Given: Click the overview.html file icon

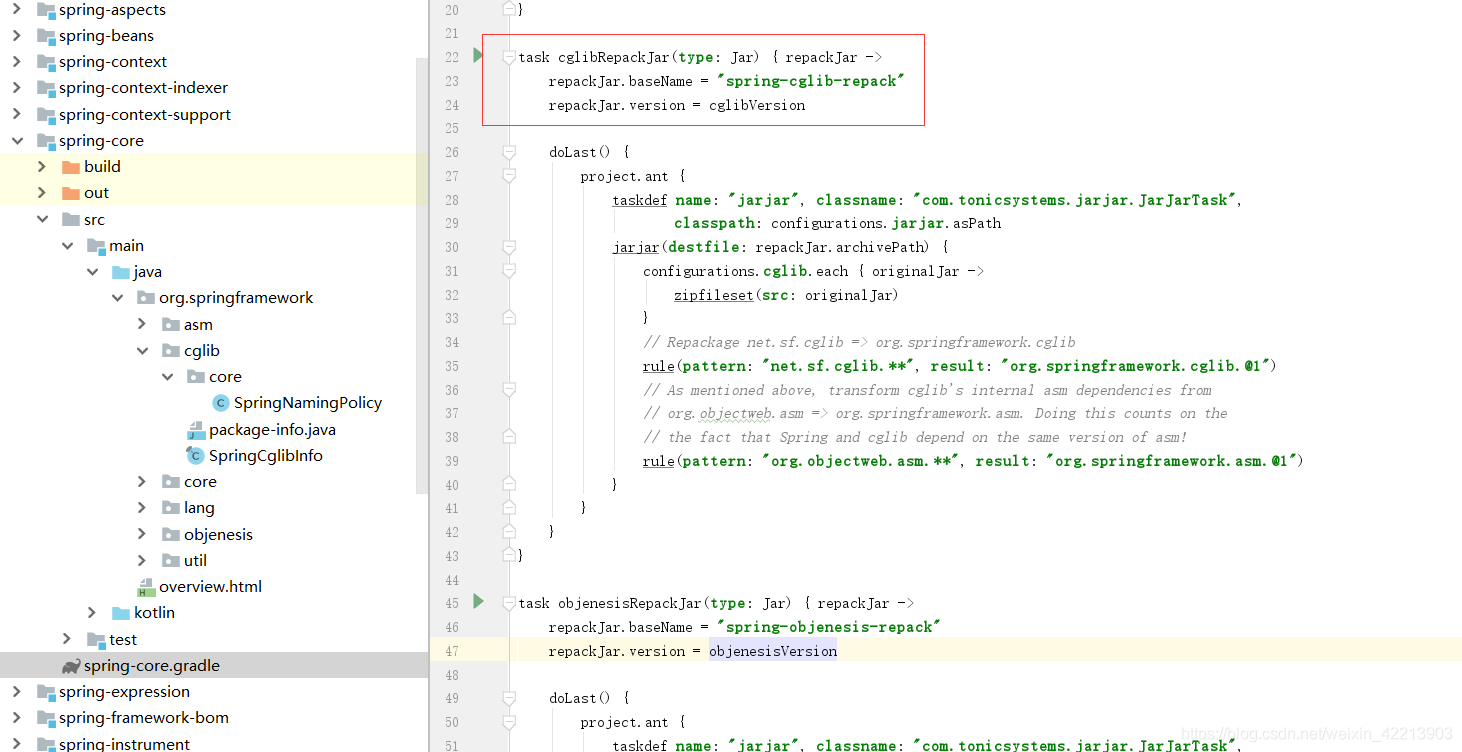Looking at the screenshot, I should (x=146, y=587).
